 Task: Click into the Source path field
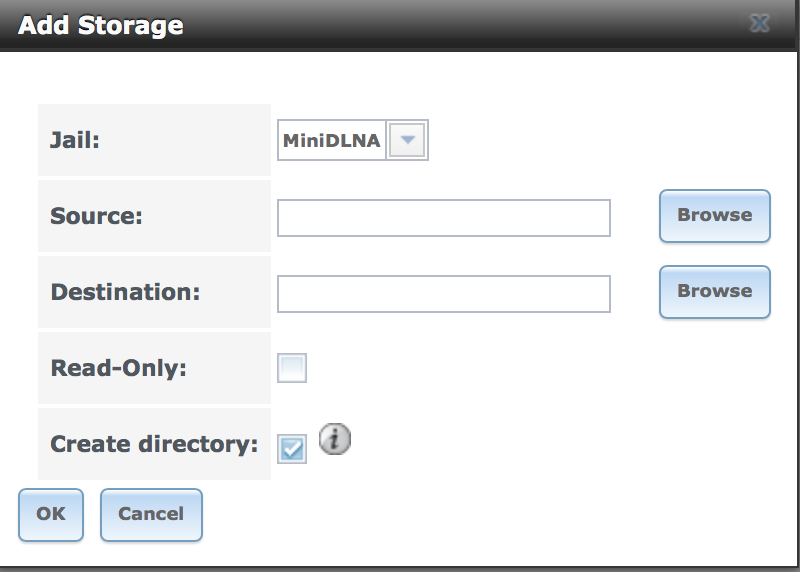(444, 218)
